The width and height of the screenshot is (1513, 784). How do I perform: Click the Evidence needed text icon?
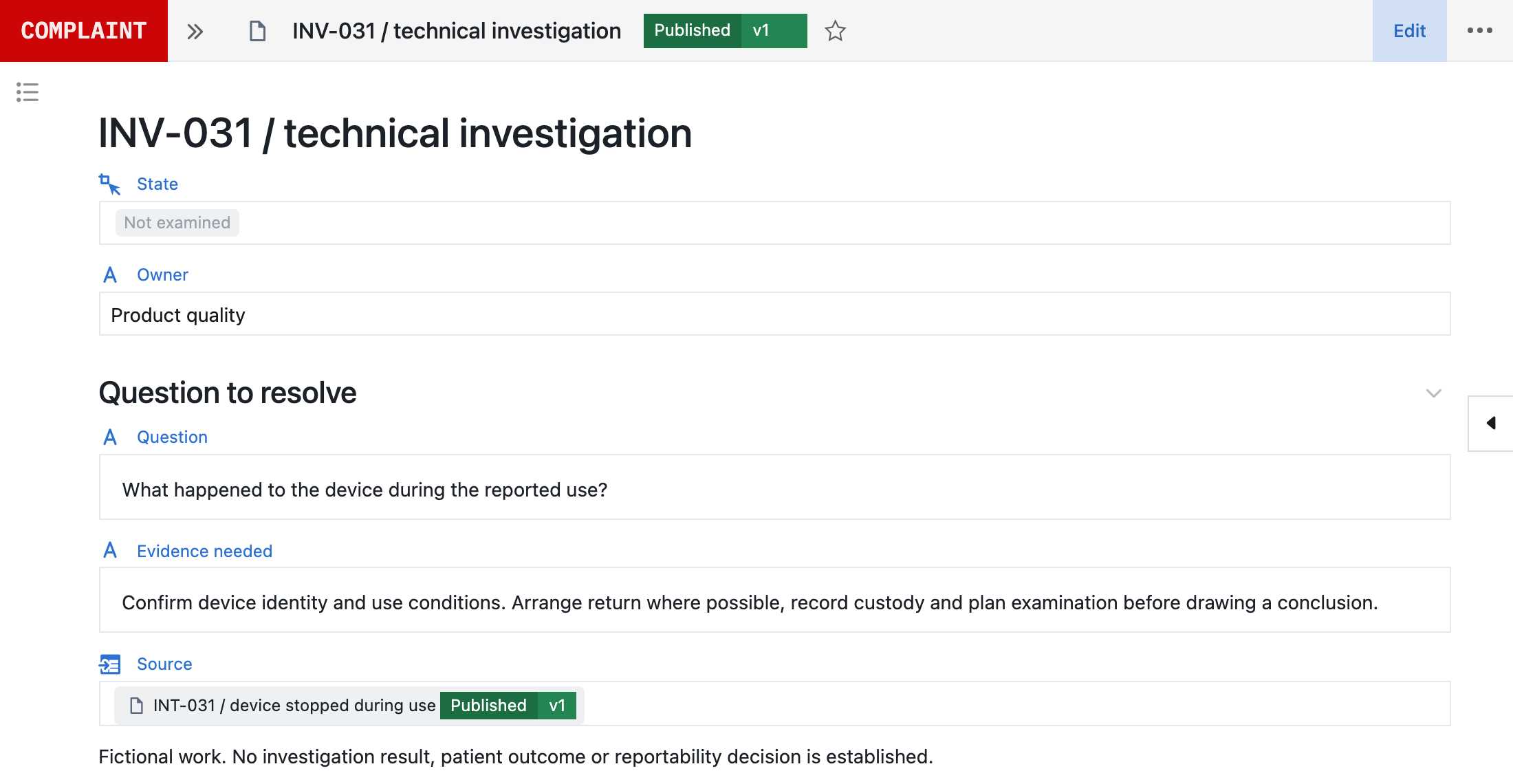(110, 551)
